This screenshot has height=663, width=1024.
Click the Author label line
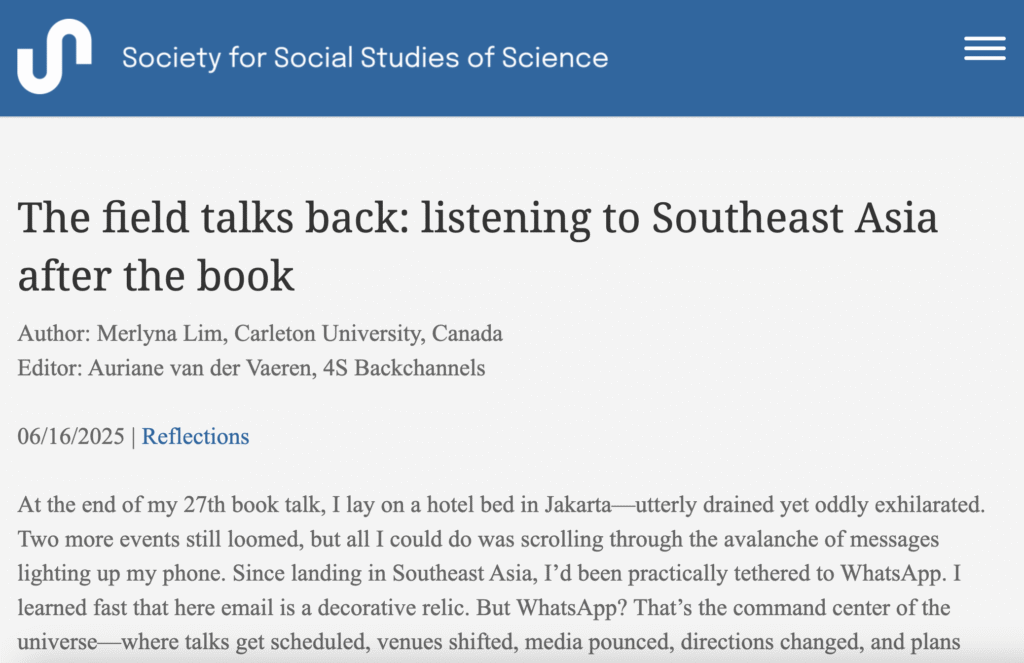pos(51,334)
